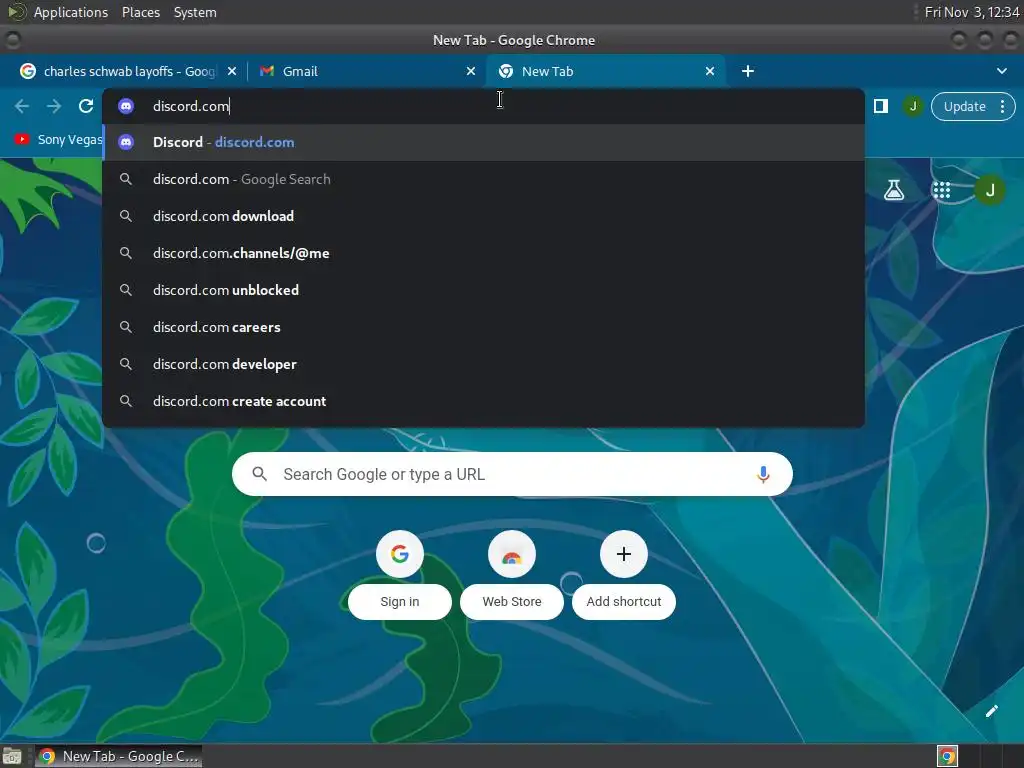The image size is (1024, 768).
Task: Go back using the back arrow
Action: click(22, 106)
